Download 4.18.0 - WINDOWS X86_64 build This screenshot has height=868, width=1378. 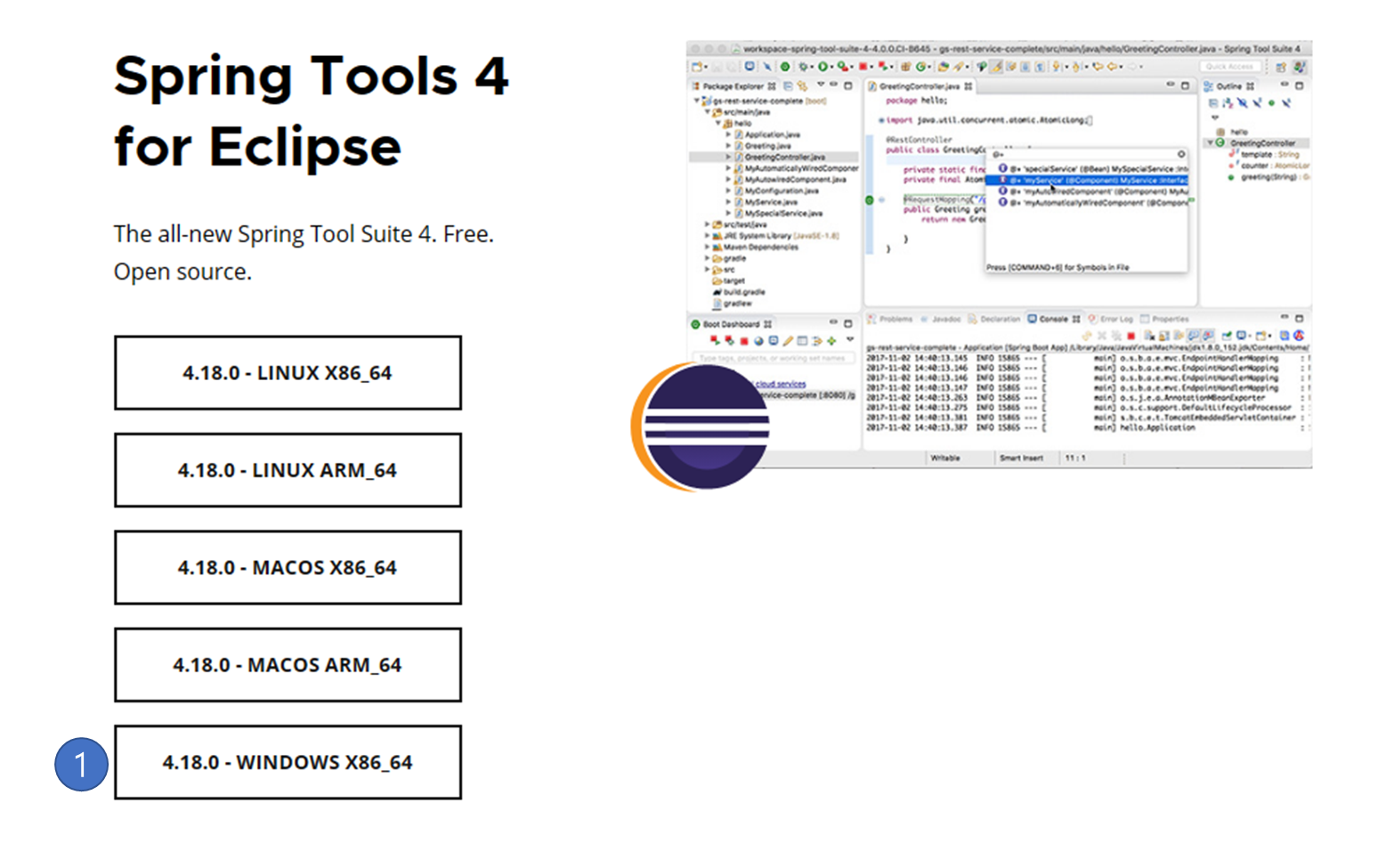click(x=288, y=763)
